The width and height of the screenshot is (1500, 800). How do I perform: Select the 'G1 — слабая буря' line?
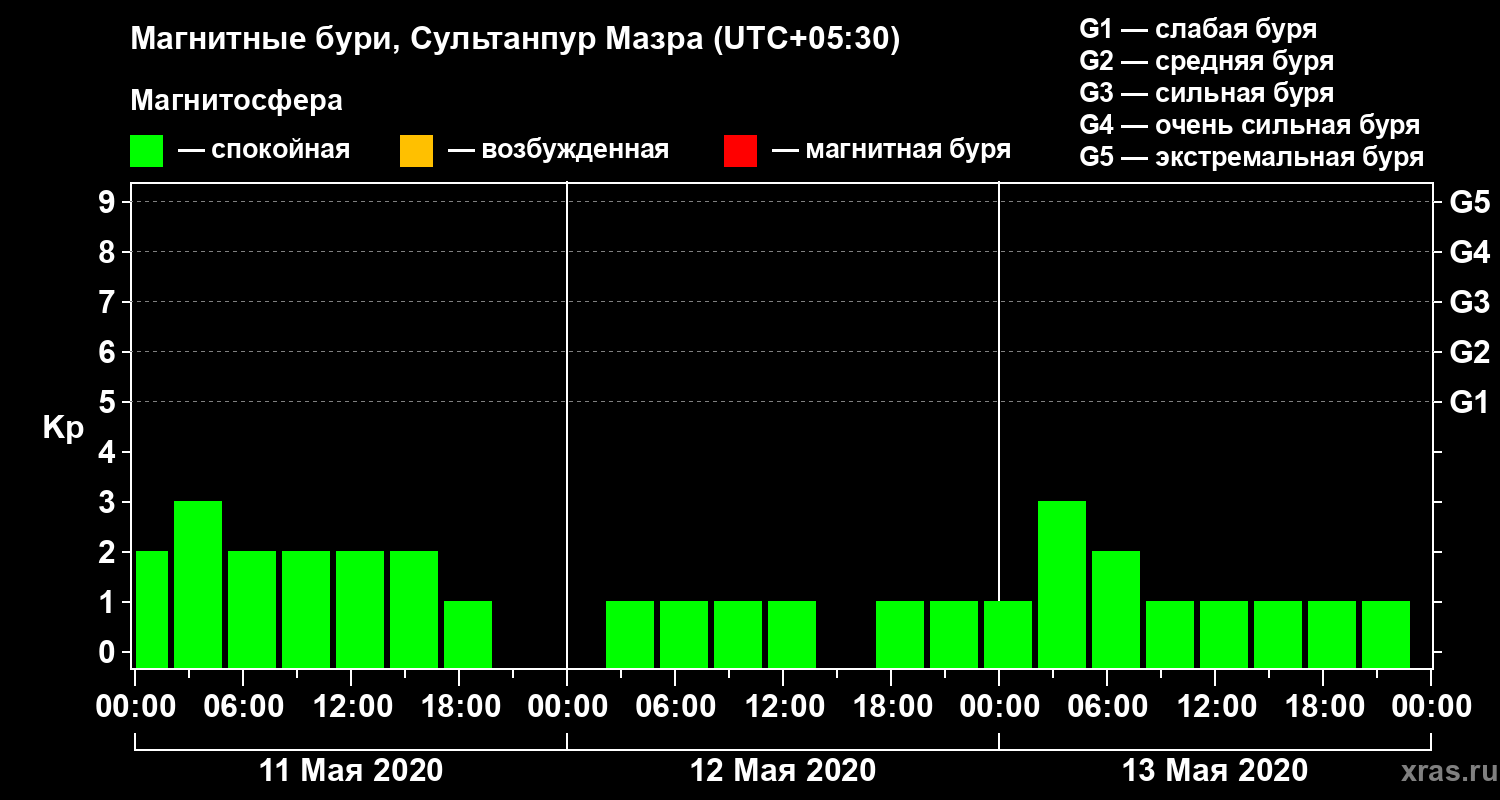(1198, 29)
